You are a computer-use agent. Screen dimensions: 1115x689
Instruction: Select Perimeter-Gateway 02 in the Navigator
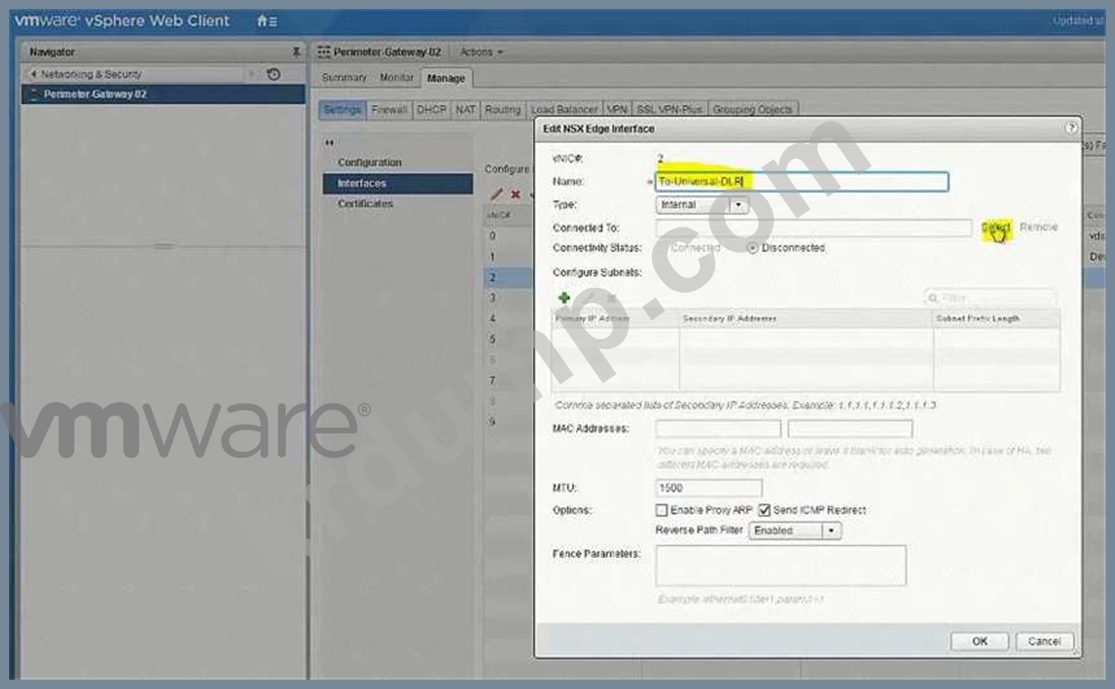(x=163, y=94)
